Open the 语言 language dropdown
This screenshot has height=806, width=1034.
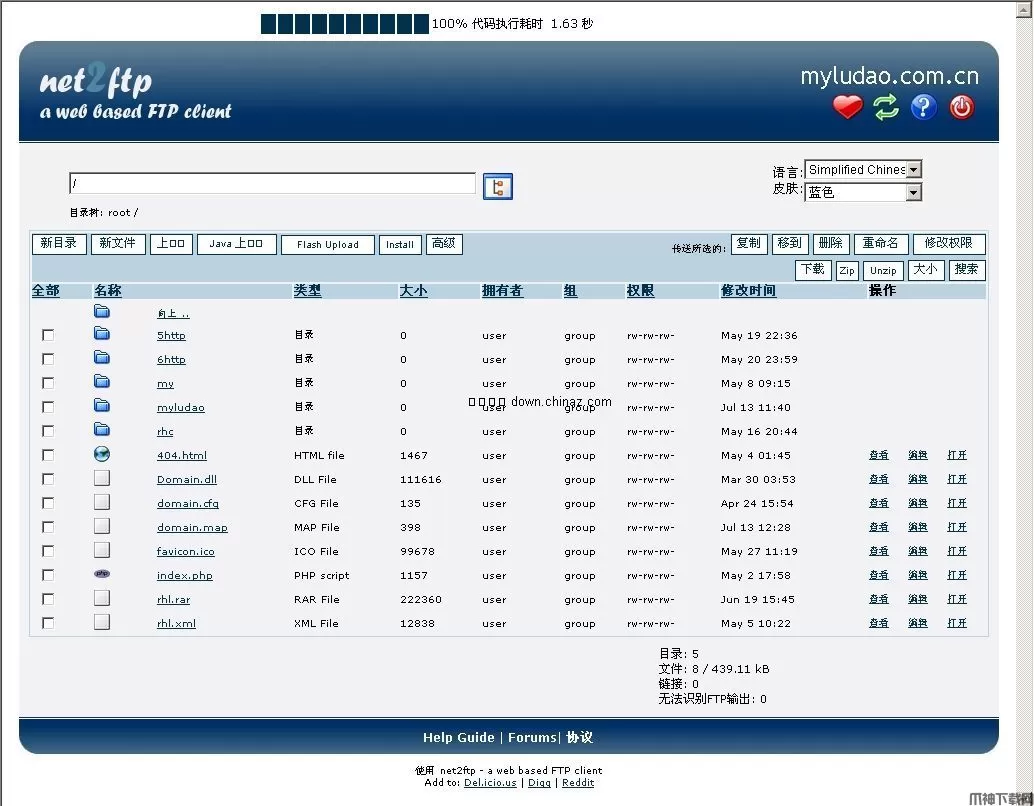863,169
